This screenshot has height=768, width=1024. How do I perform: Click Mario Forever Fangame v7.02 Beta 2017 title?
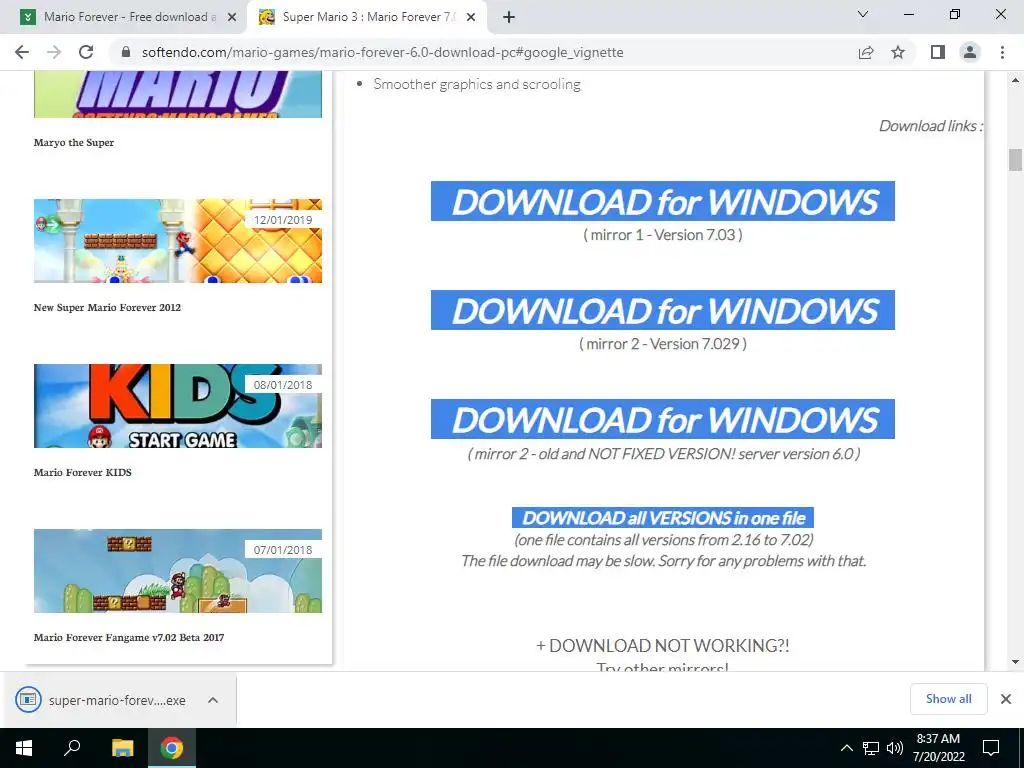pos(129,637)
